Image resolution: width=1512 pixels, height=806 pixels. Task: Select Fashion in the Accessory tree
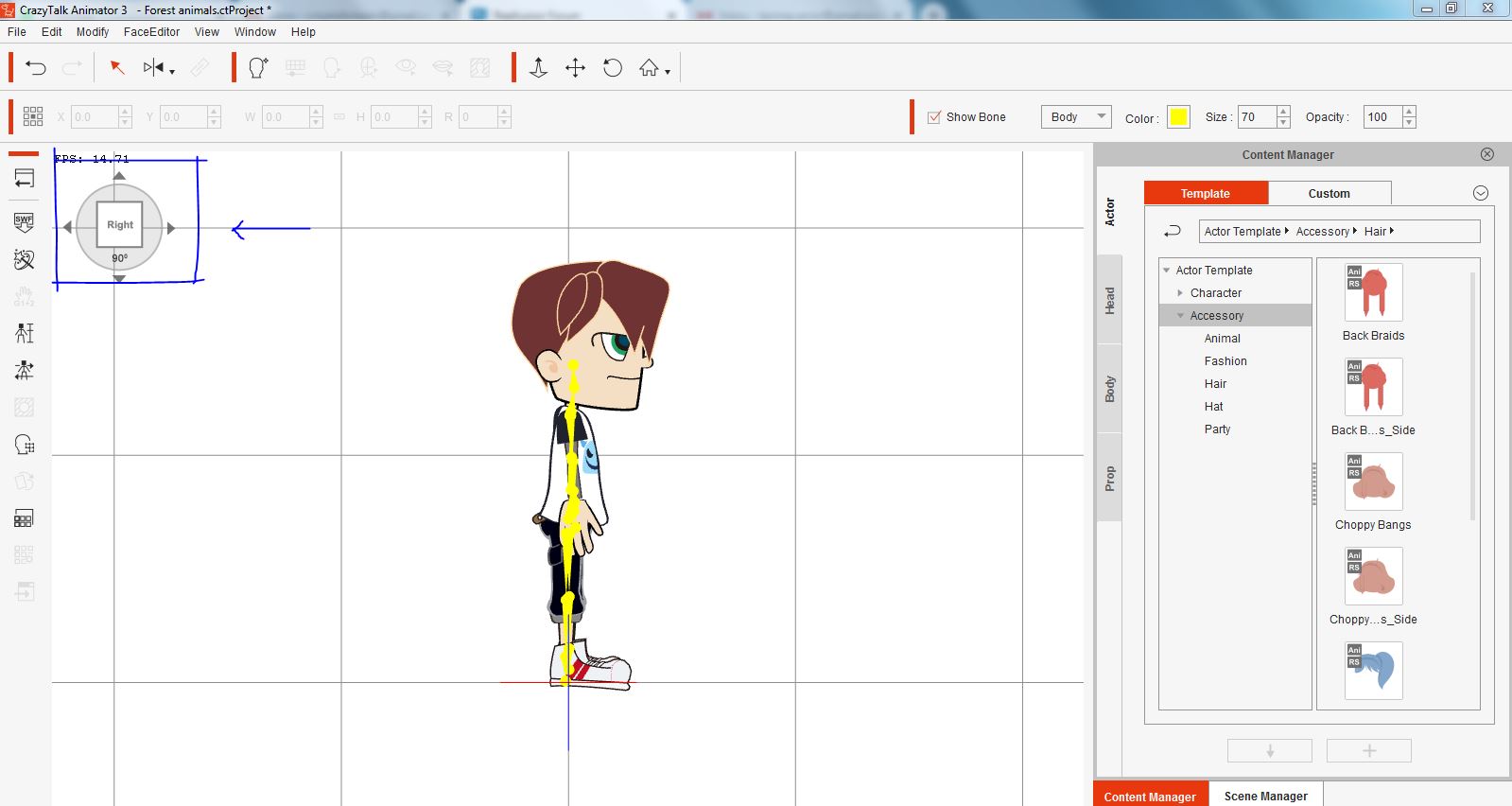click(1225, 361)
